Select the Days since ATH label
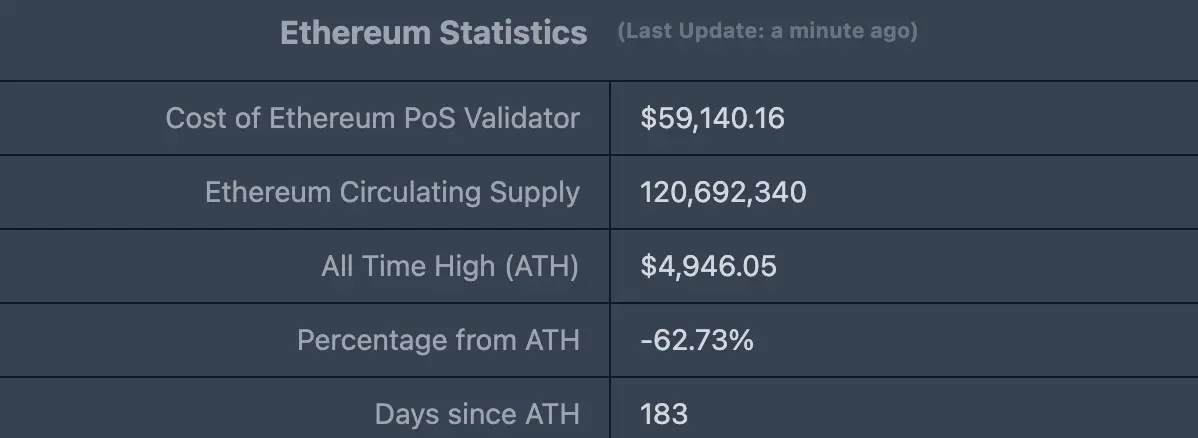The width and height of the screenshot is (1198, 438). pos(477,414)
